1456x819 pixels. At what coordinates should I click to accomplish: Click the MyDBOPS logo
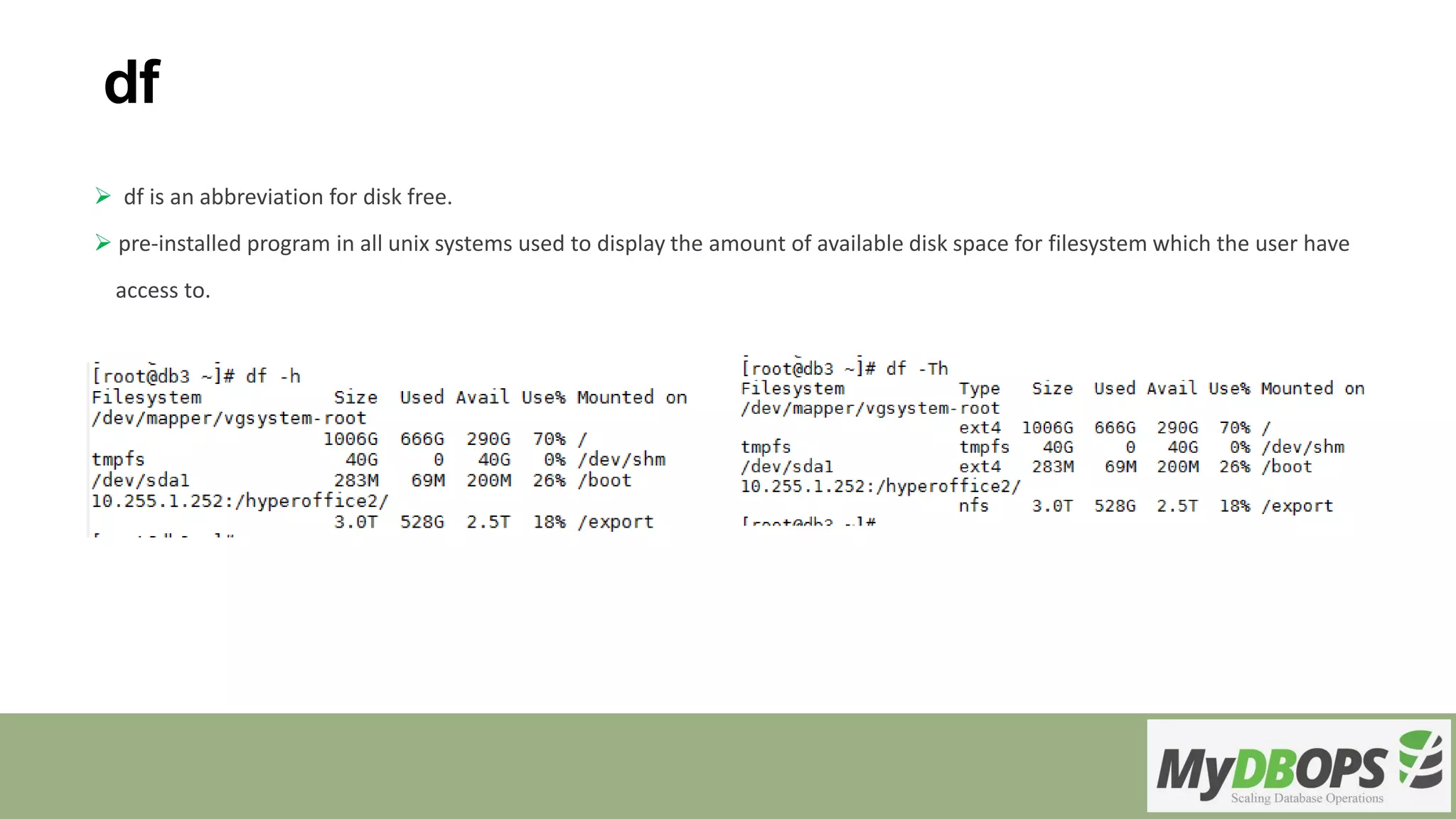(1298, 766)
